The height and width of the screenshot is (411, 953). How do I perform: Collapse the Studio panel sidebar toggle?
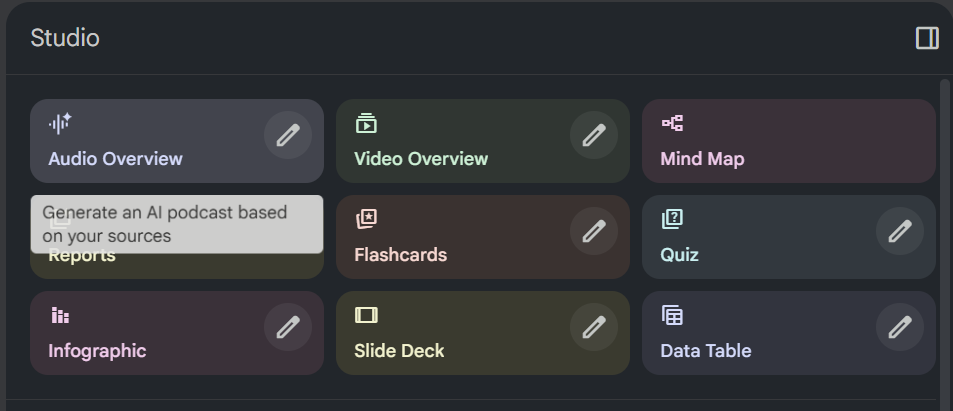[x=927, y=38]
